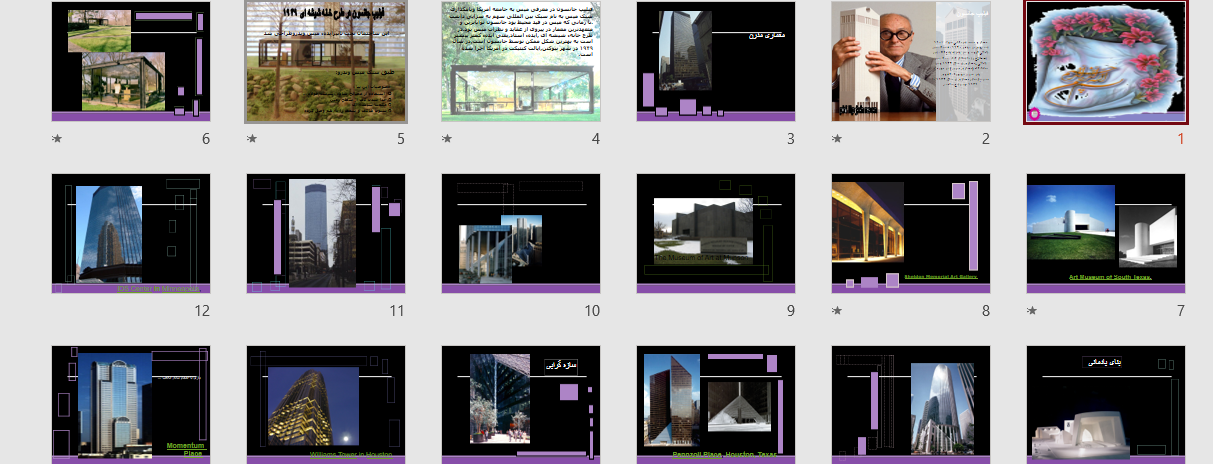Select the Williams Tower in Houston slide
Image resolution: width=1213 pixels, height=464 pixels.
[x=325, y=405]
